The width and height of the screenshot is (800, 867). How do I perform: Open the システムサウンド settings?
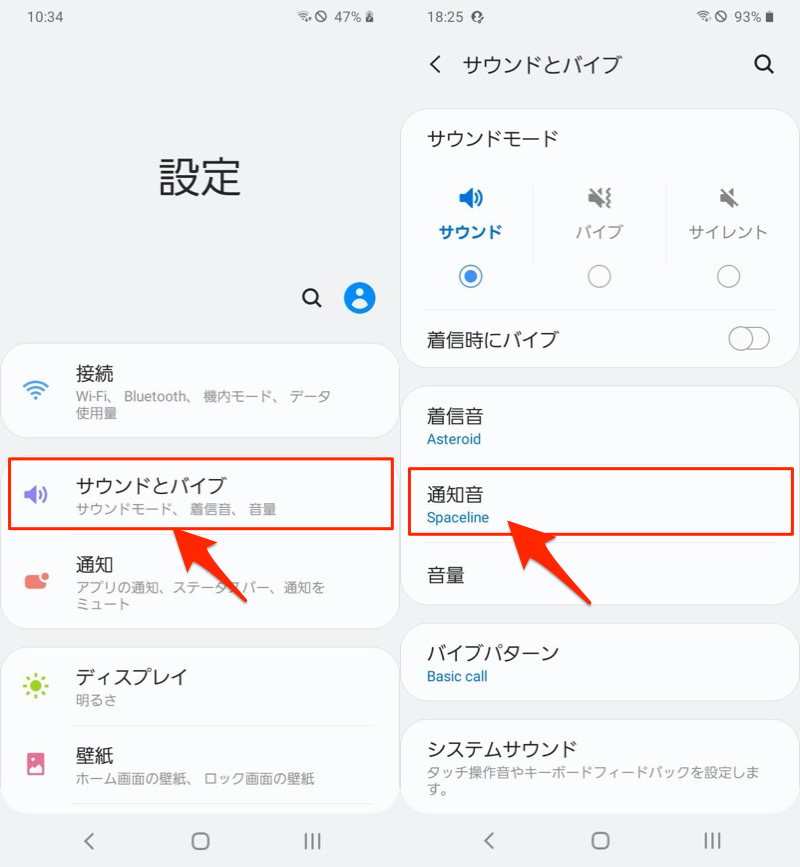[600, 766]
